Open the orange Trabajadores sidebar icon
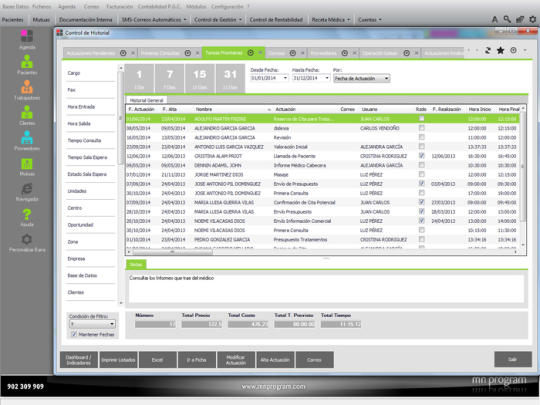 point(27,87)
